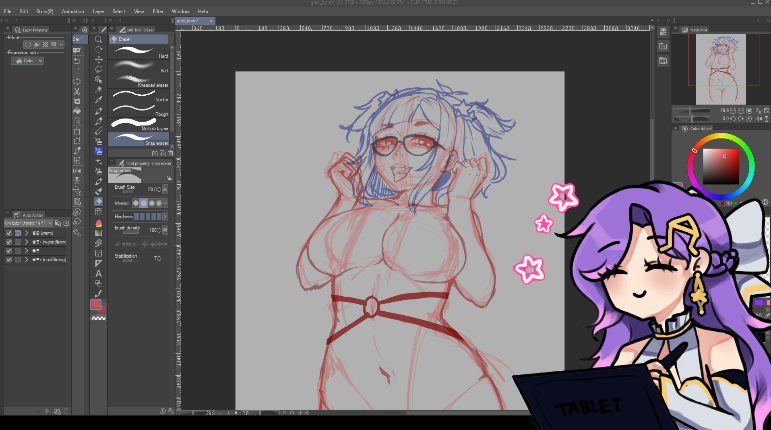Choose the Vector eraser sub tool
Image resolution: width=771 pixels, height=430 pixels.
point(139,95)
